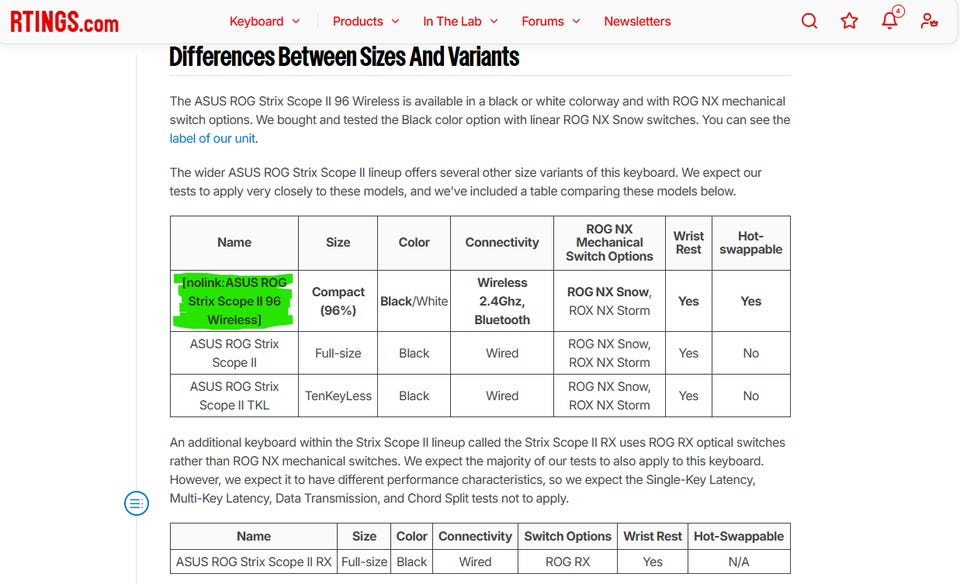Expand the In The Lab chevron
960x584 pixels.
[494, 21]
